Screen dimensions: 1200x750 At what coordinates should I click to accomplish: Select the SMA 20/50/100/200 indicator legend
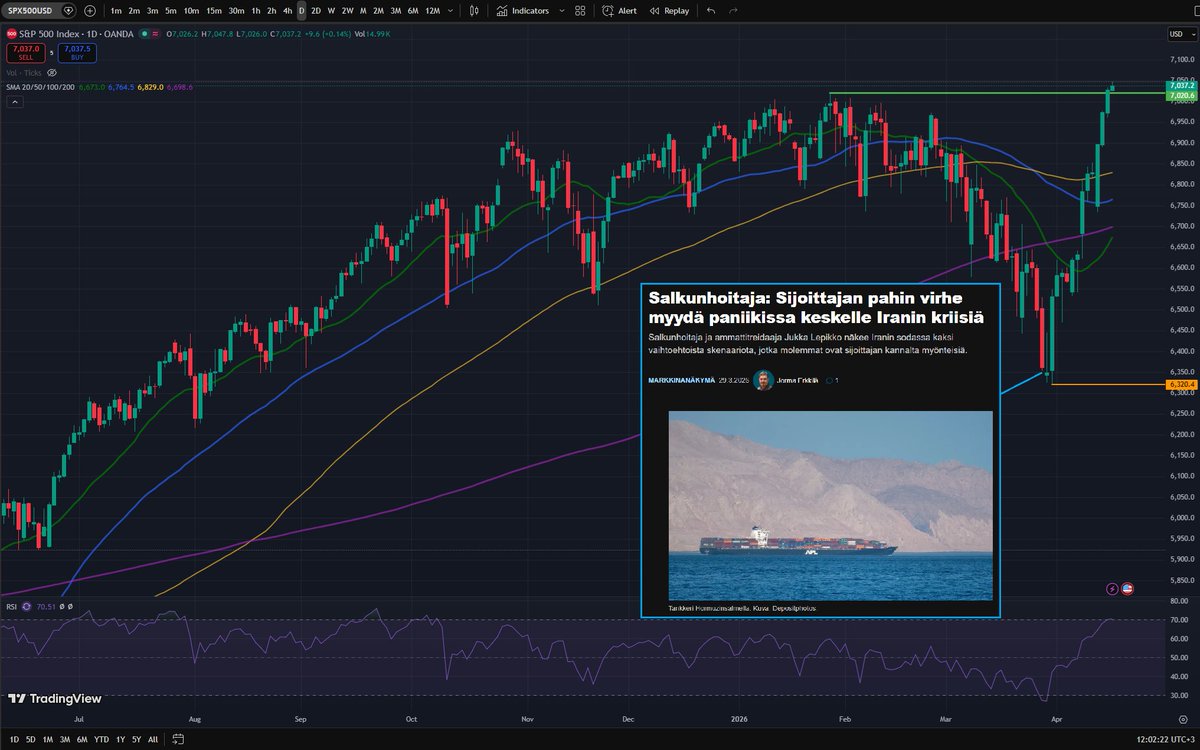pos(40,87)
